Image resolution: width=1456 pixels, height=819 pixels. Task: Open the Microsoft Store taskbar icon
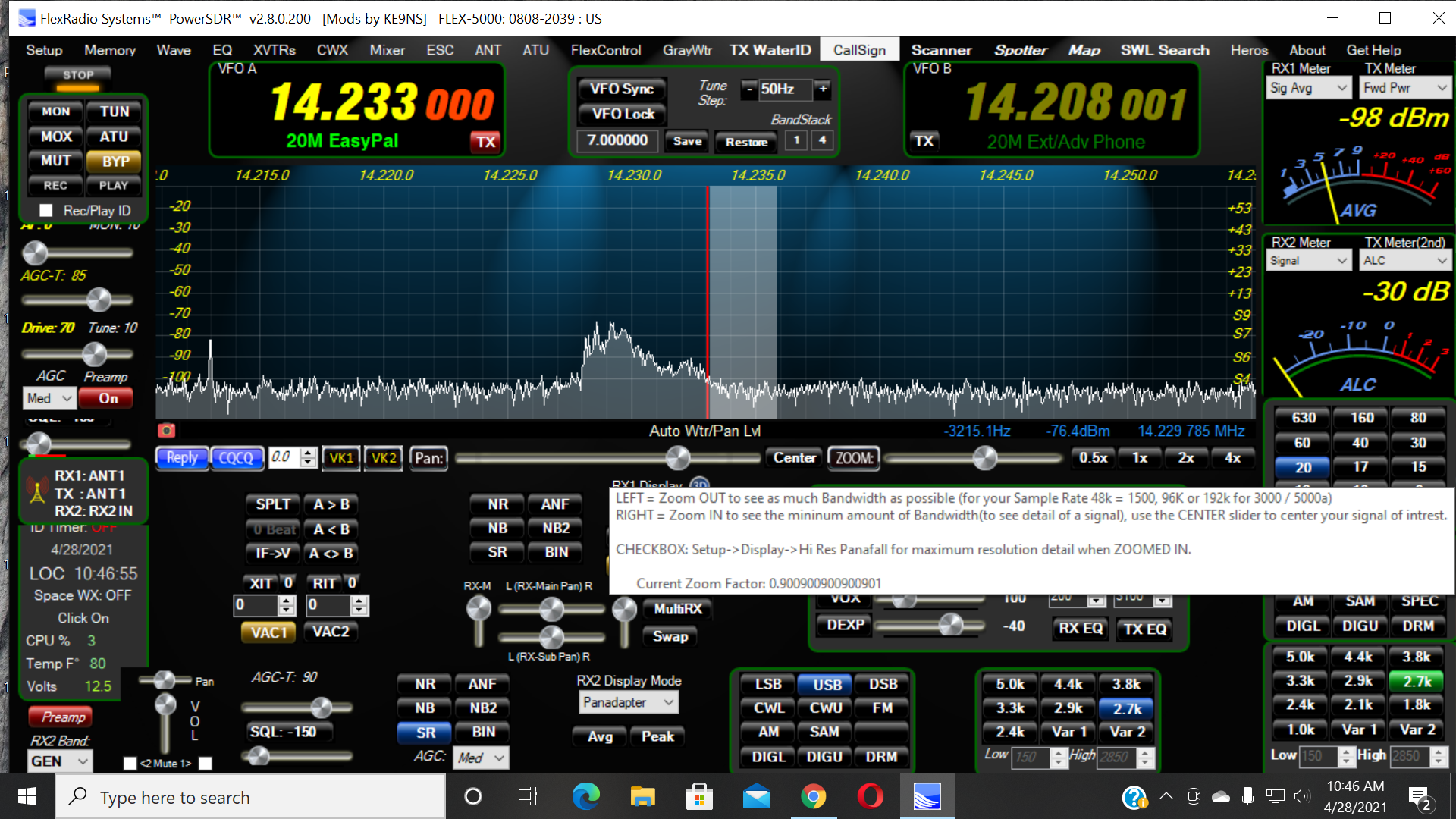(699, 796)
